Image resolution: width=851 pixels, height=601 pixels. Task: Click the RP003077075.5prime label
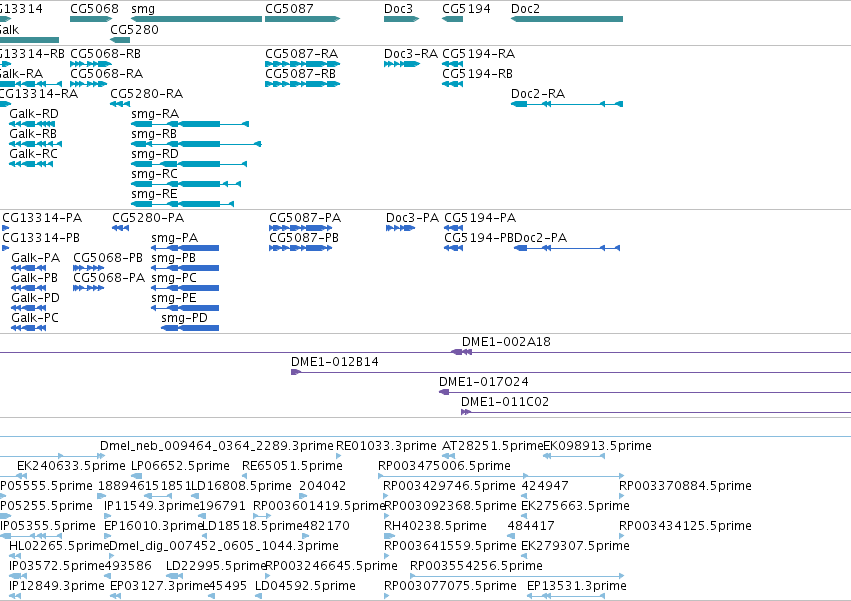point(450,586)
